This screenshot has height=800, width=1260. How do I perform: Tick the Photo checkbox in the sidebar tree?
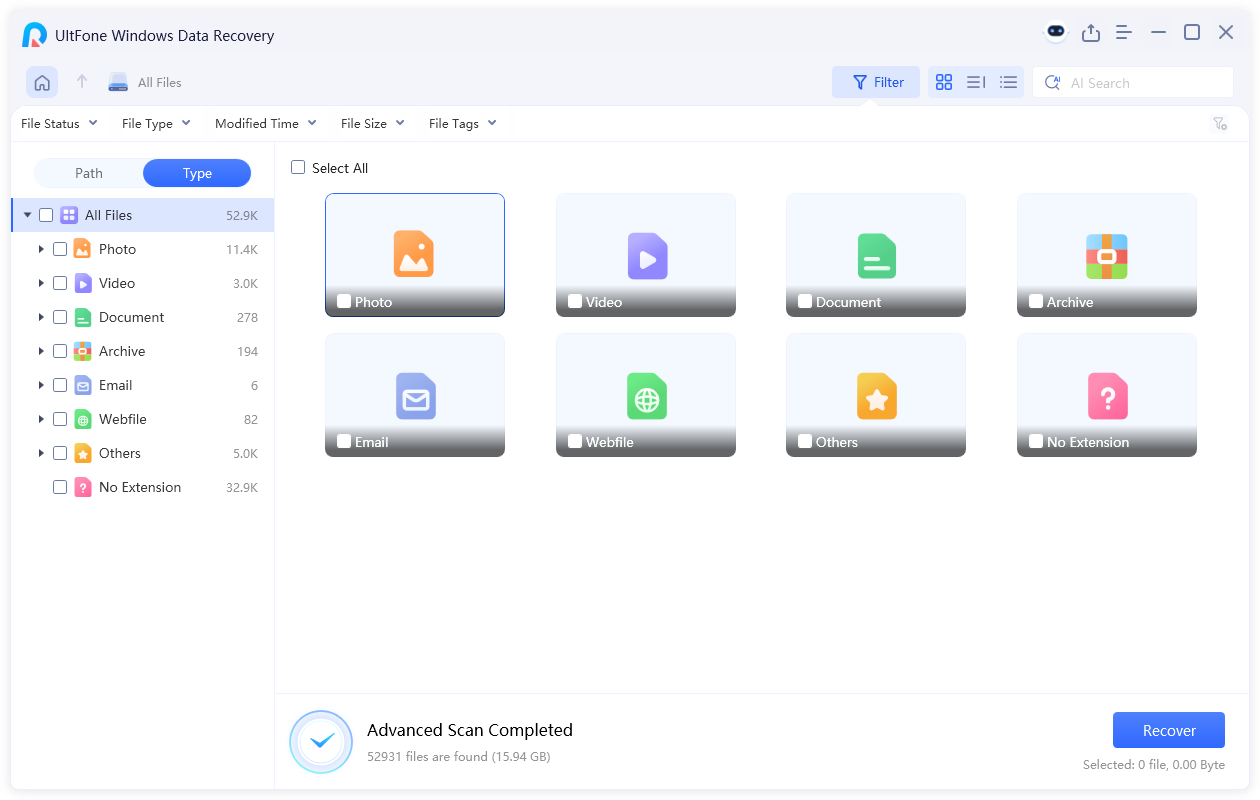[60, 249]
